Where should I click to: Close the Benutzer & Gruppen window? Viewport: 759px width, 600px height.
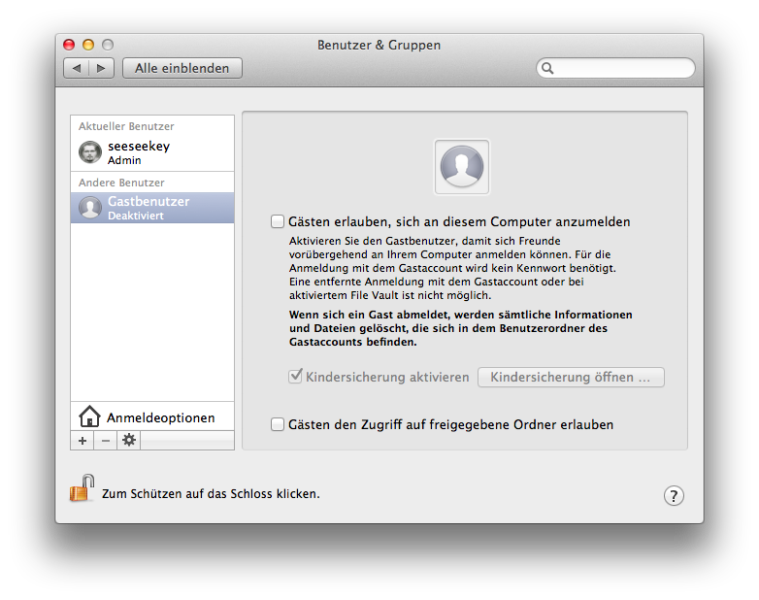tap(69, 45)
